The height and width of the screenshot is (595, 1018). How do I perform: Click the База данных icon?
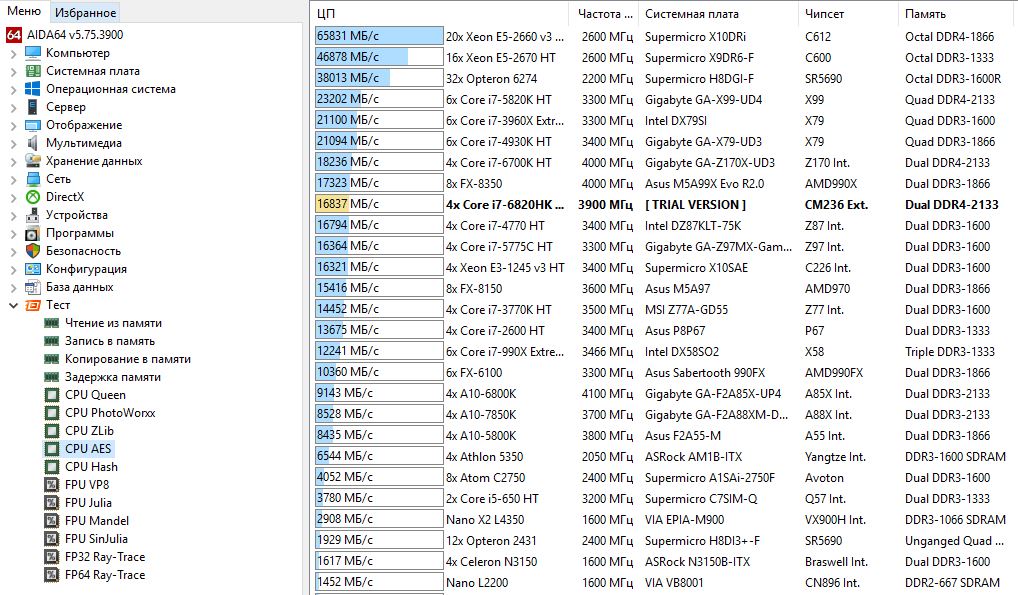click(32, 287)
